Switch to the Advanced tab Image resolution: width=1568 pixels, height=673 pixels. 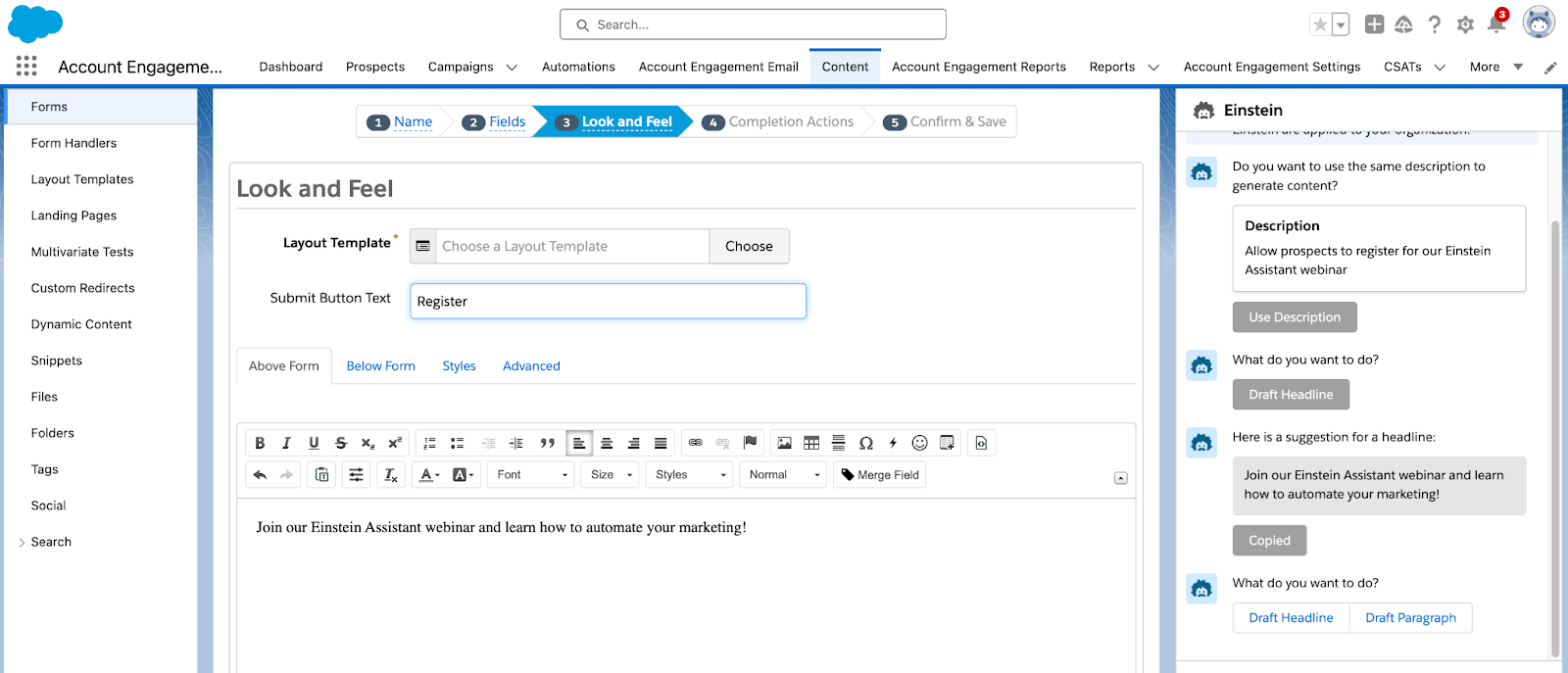click(531, 365)
